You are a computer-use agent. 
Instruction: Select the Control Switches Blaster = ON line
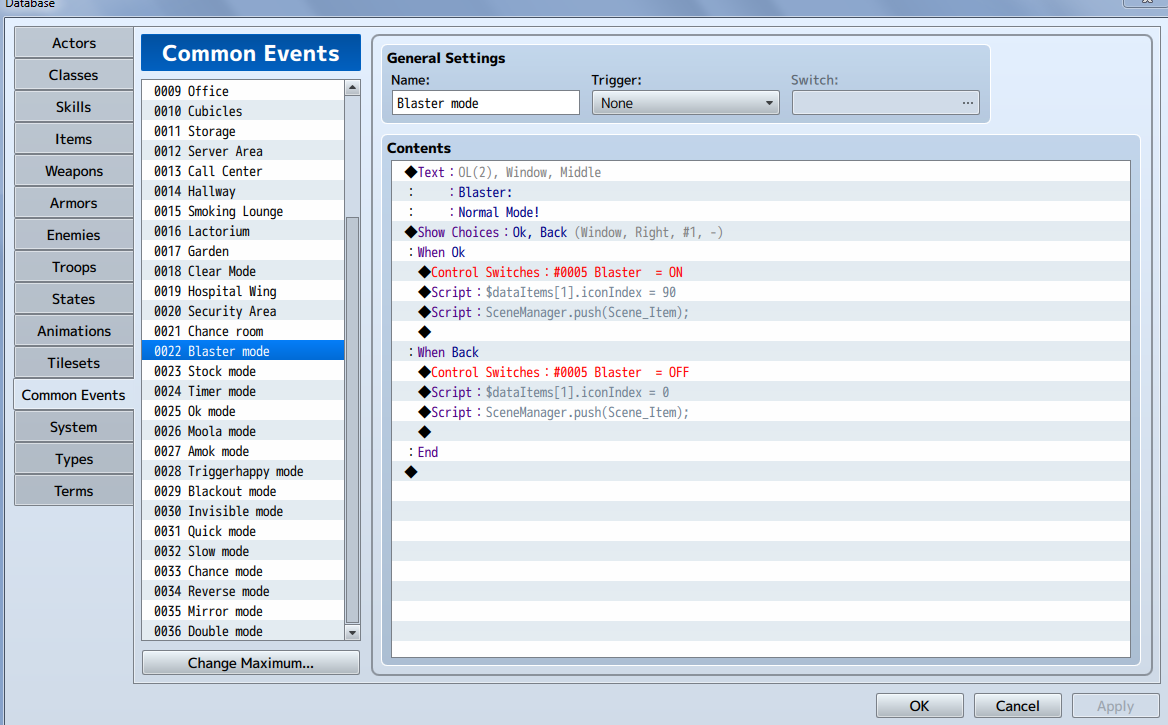(761, 273)
